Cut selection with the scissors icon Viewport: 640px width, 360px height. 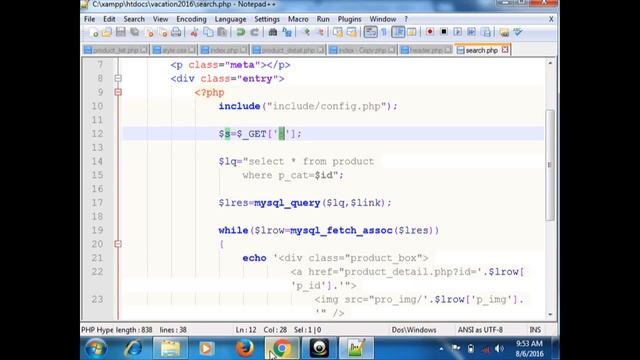[194, 32]
